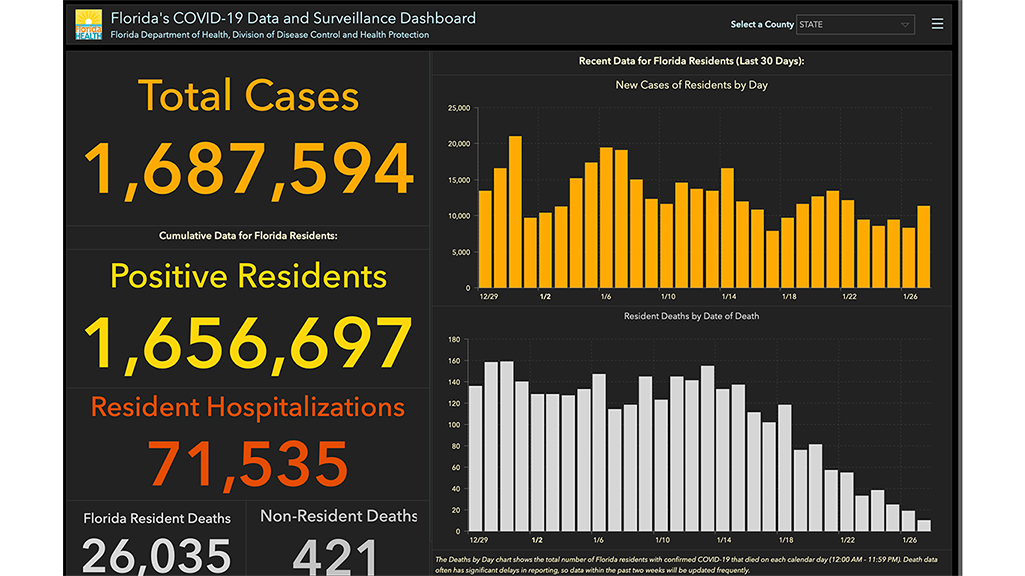
Task: Open the hamburger menu in the header
Action: click(937, 24)
